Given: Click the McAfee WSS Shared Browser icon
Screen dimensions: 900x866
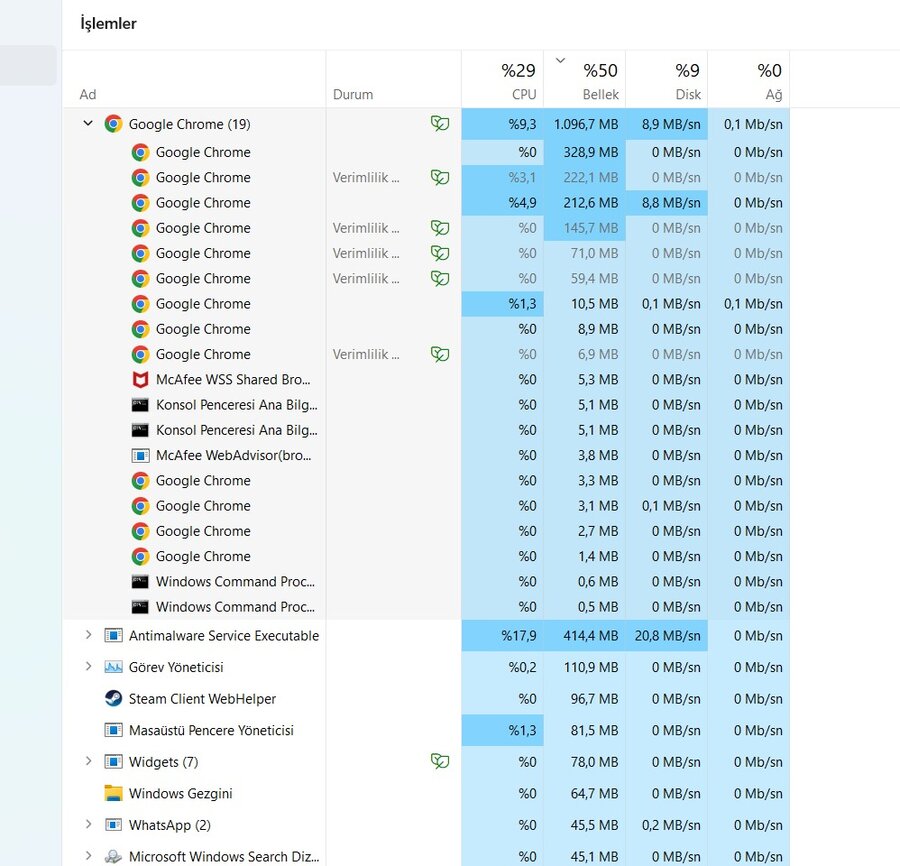Looking at the screenshot, I should point(140,380).
